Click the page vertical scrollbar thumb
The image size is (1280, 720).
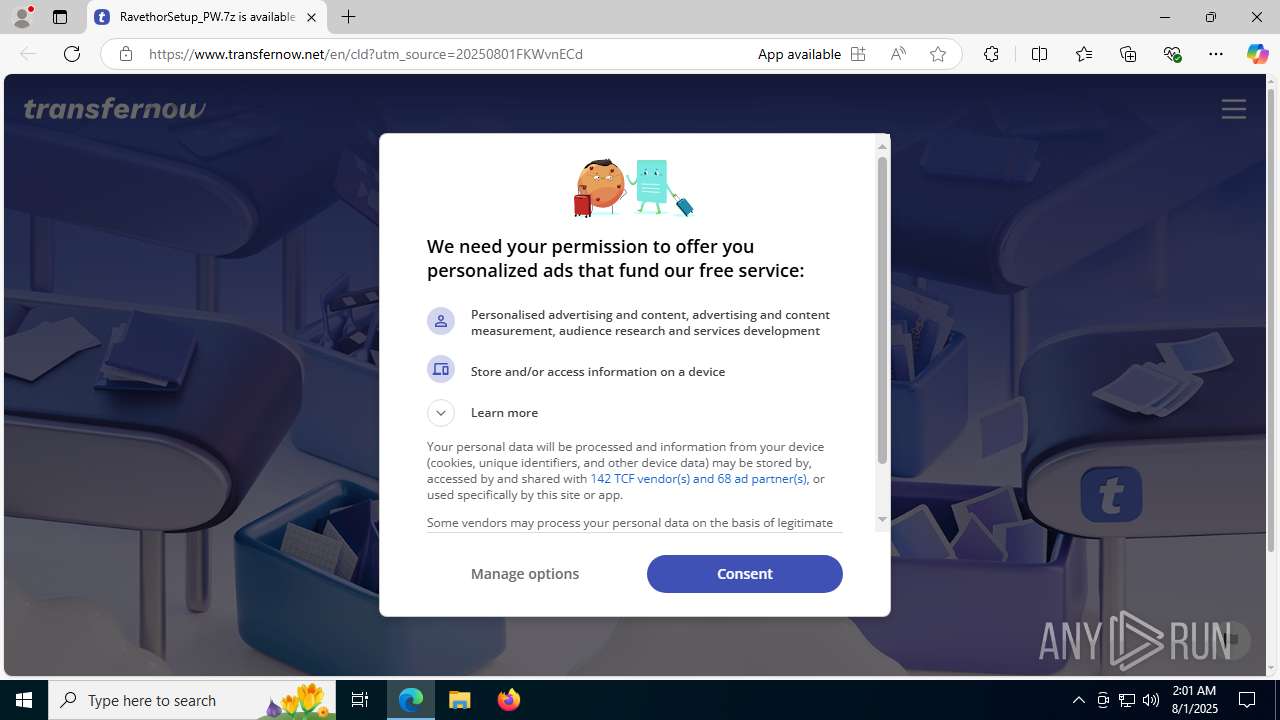tap(1271, 320)
